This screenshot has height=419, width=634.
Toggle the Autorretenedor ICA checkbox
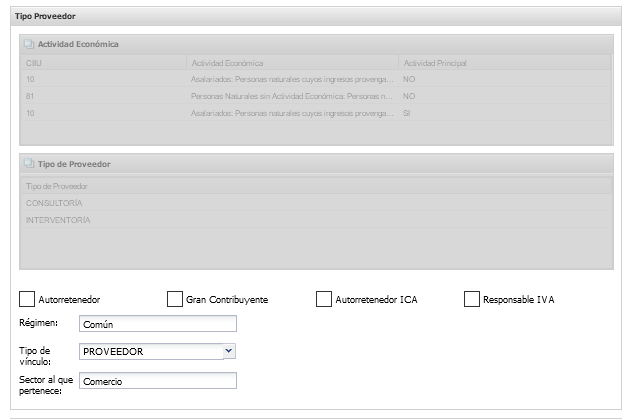coord(323,299)
